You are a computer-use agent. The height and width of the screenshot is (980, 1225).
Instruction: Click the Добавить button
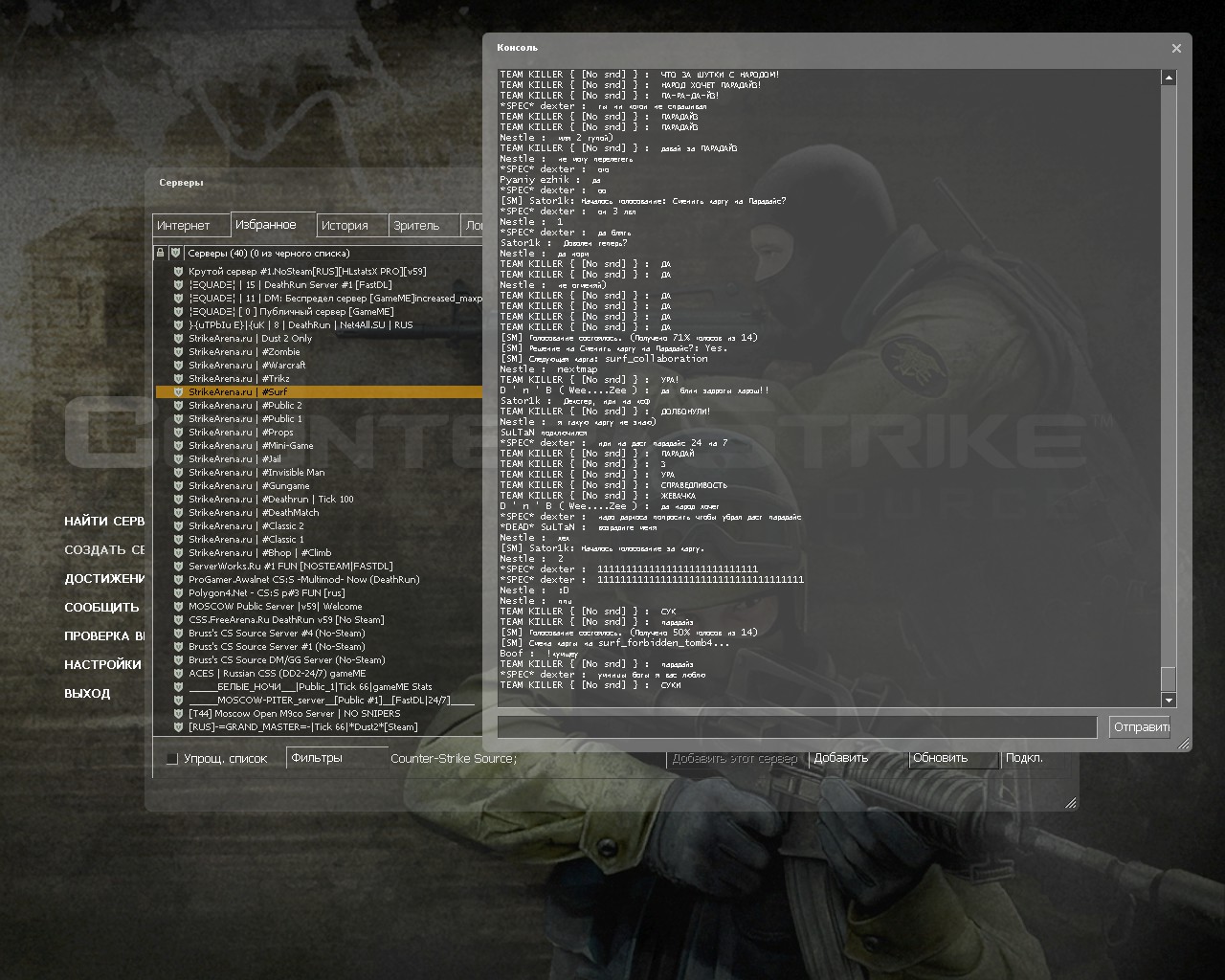[857, 758]
